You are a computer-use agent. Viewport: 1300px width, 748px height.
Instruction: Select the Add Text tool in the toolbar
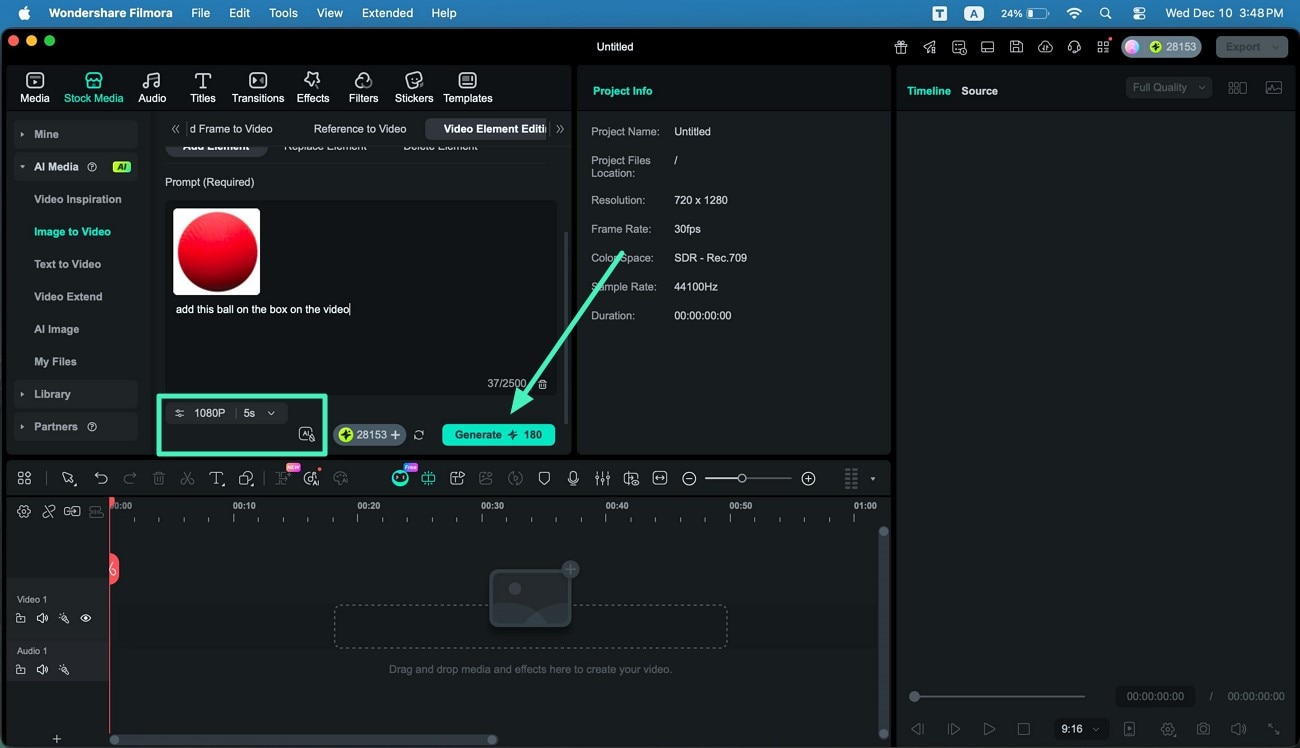pos(217,478)
